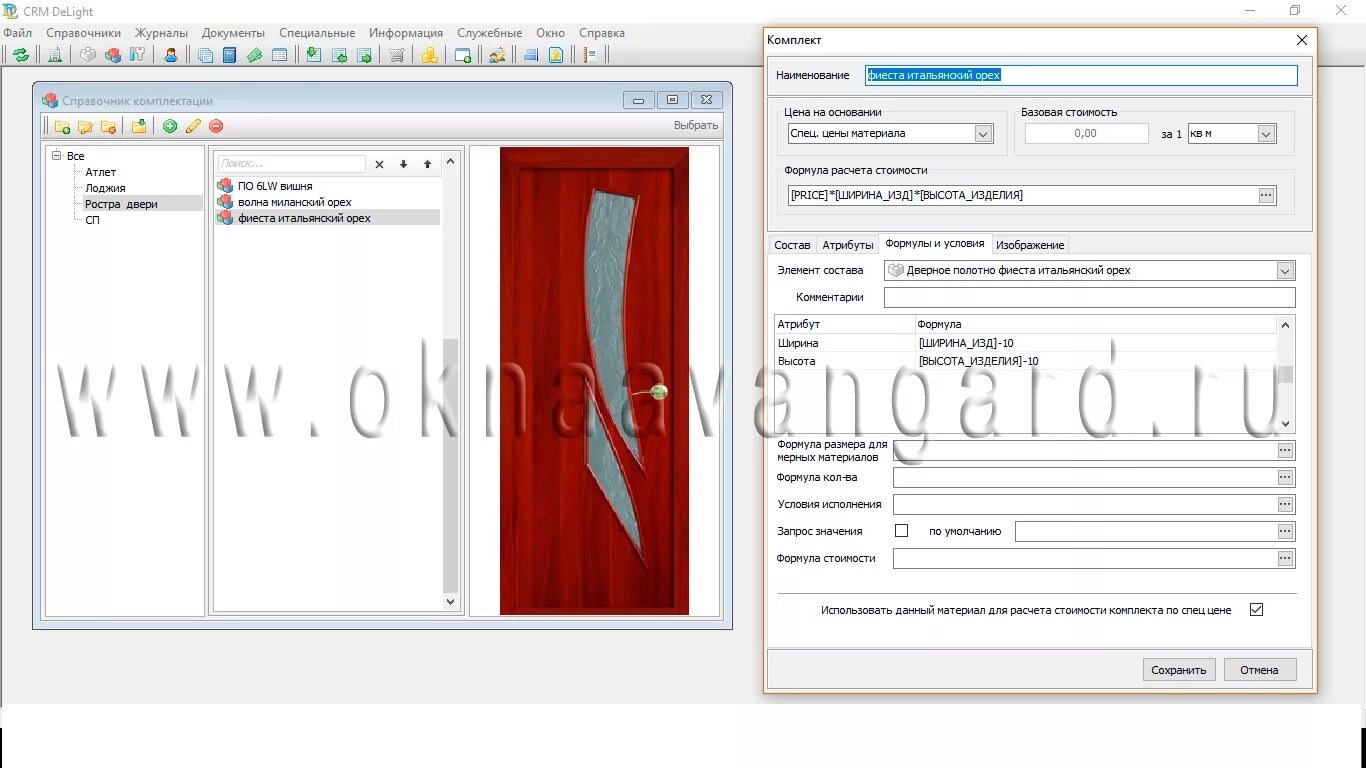This screenshot has width=1366, height=768.
Task: Open ellipsis for Формула расчета стоимости
Action: (1267, 195)
